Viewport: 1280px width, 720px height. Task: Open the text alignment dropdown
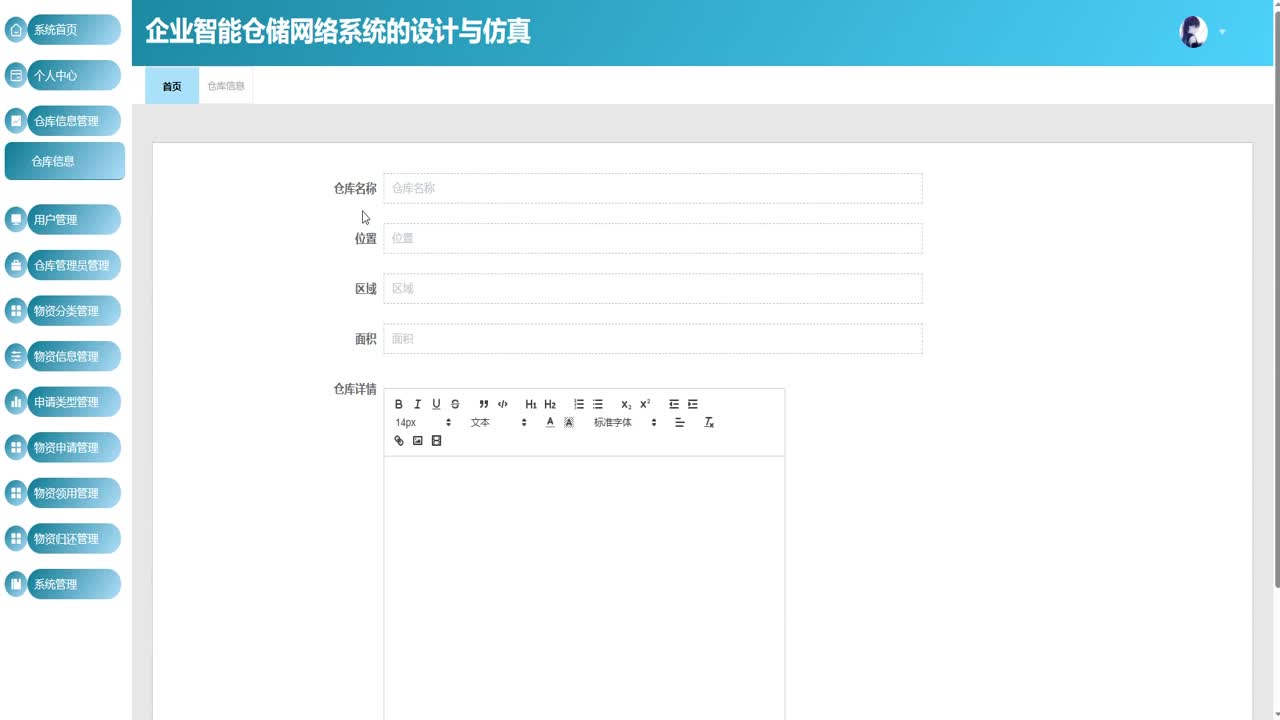click(680, 423)
